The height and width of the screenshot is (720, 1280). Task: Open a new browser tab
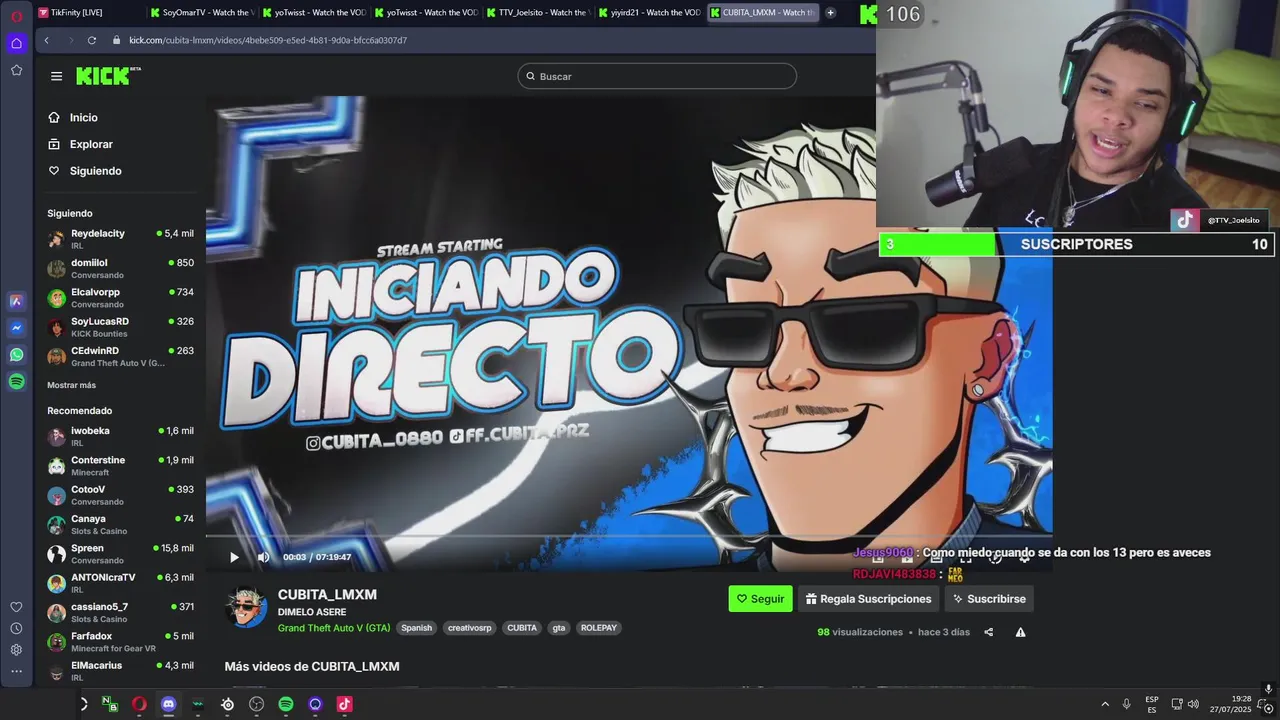[830, 13]
